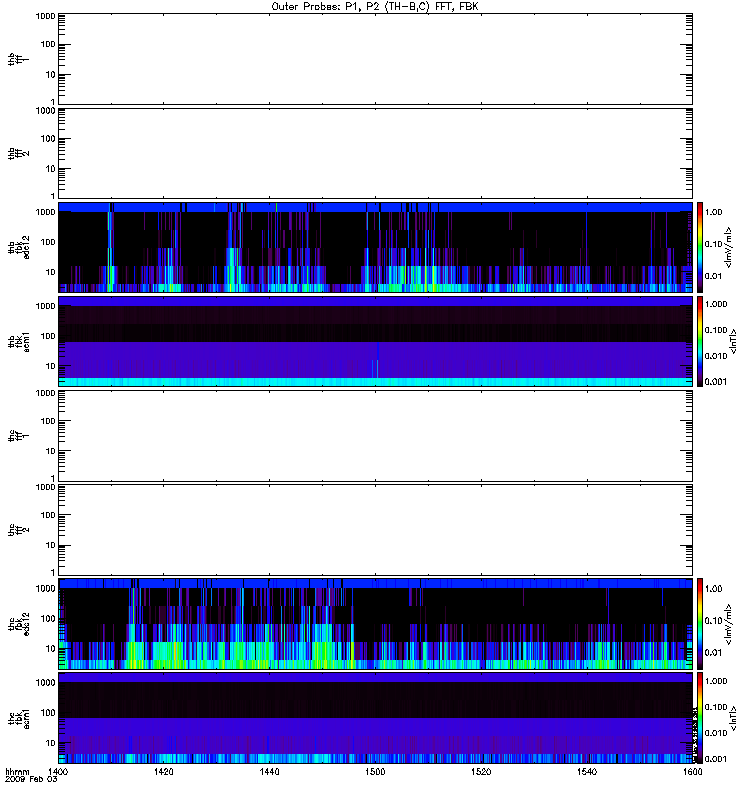Click the thc fbk edc12 color bar
The height and width of the screenshot is (800, 750).
pyautogui.click(x=700, y=624)
